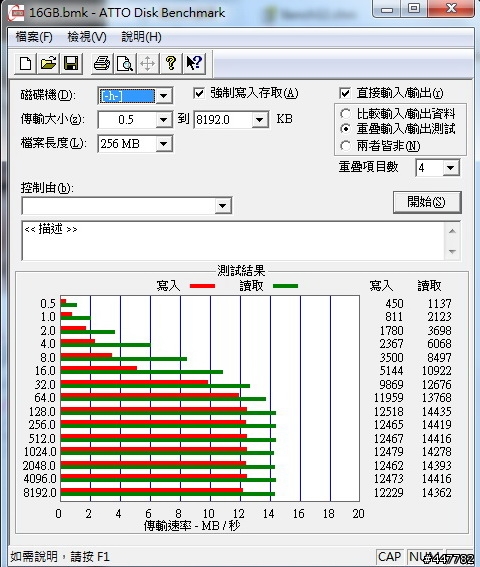480x567 pixels.
Task: Open transfer size minimum 0.5 dropdown
Action: pos(163,120)
